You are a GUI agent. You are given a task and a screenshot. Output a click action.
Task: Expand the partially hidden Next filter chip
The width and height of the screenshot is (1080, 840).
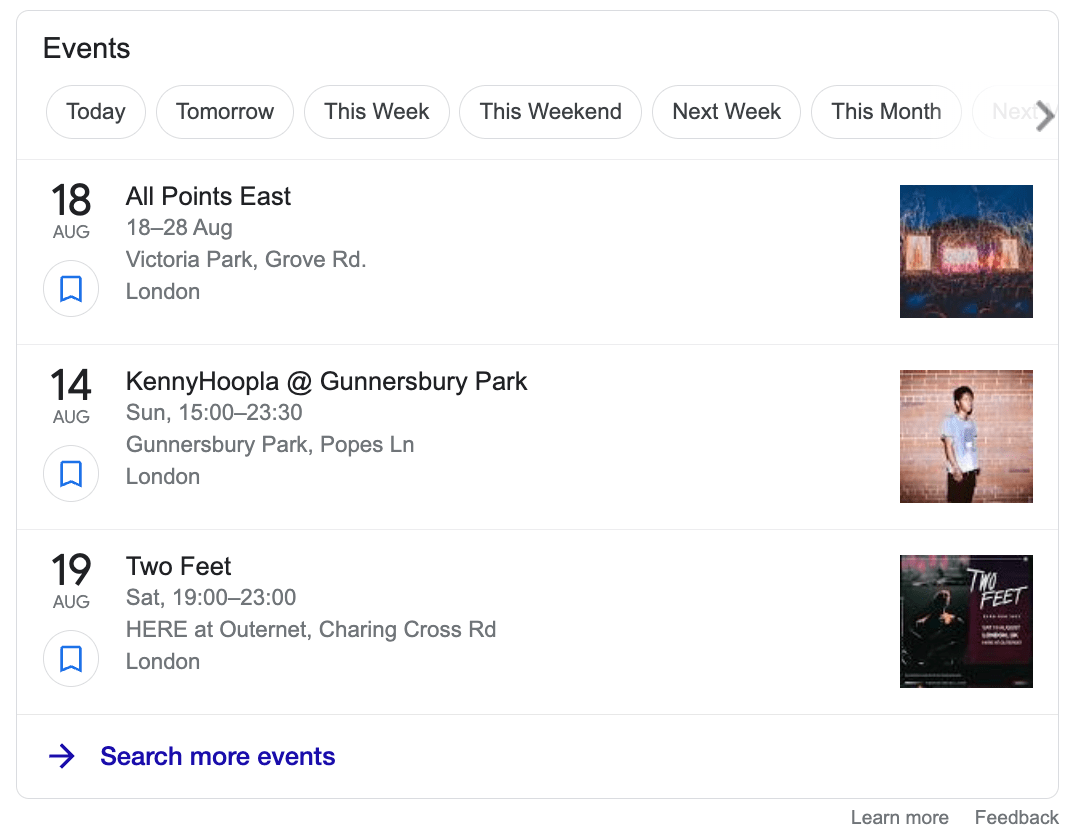coord(1012,112)
